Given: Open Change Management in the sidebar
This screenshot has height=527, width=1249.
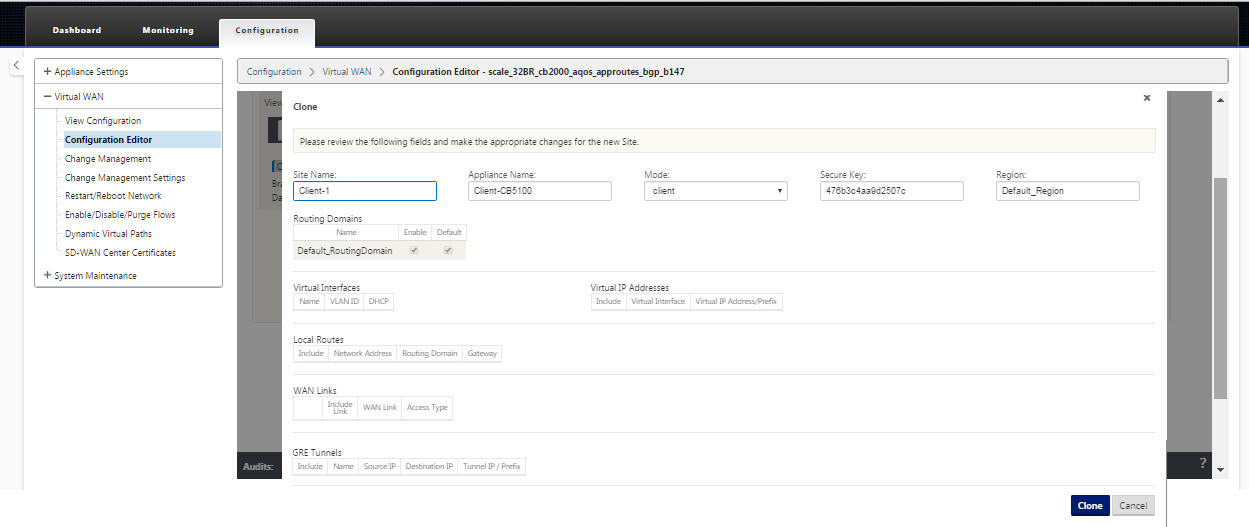Looking at the screenshot, I should pyautogui.click(x=108, y=159).
